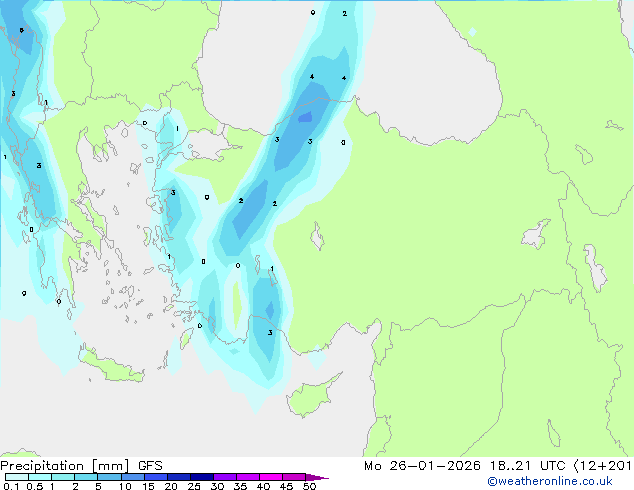The height and width of the screenshot is (490, 634).
Task: Click the "0.5" legend value
Action: pyautogui.click(x=34, y=486)
